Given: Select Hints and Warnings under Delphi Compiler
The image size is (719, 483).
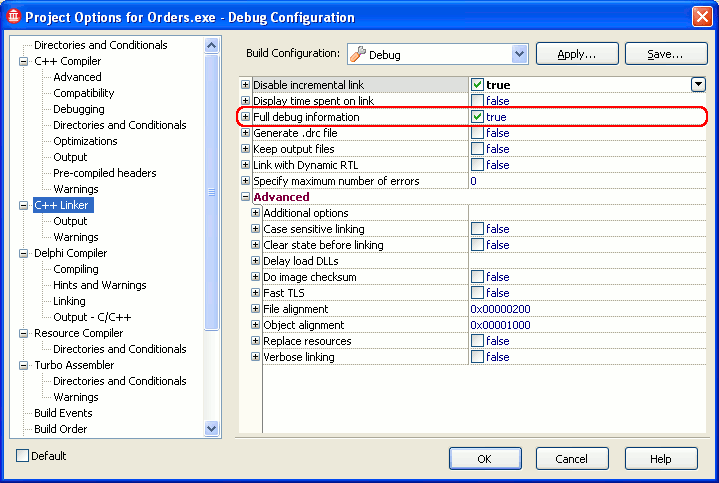Looking at the screenshot, I should point(99,285).
